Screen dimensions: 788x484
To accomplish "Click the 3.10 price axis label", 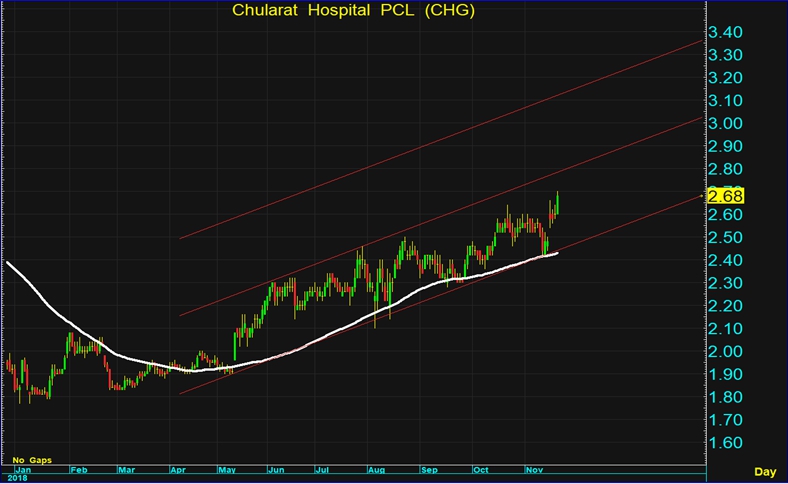I will (725, 101).
